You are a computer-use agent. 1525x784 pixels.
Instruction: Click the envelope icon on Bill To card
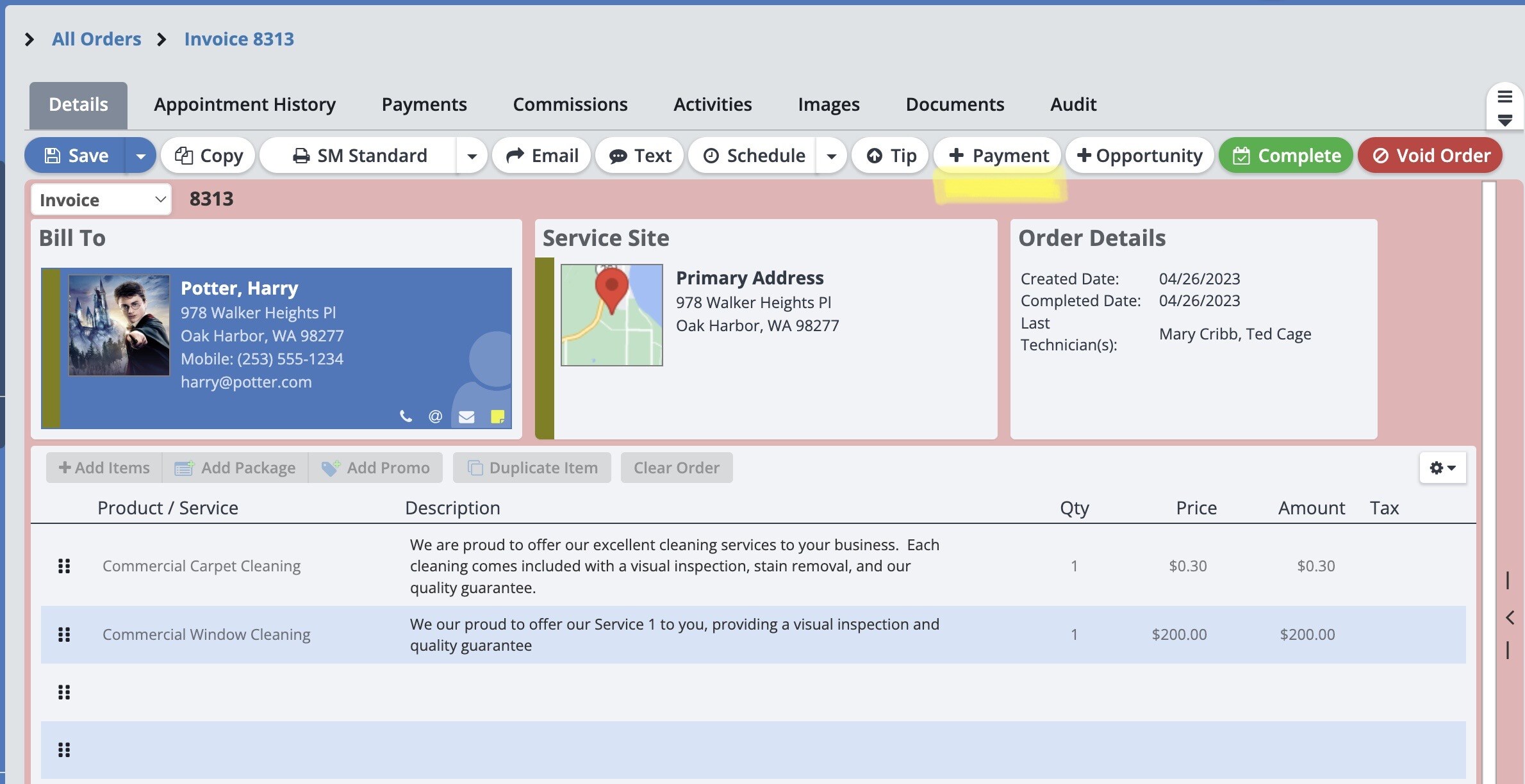(466, 417)
